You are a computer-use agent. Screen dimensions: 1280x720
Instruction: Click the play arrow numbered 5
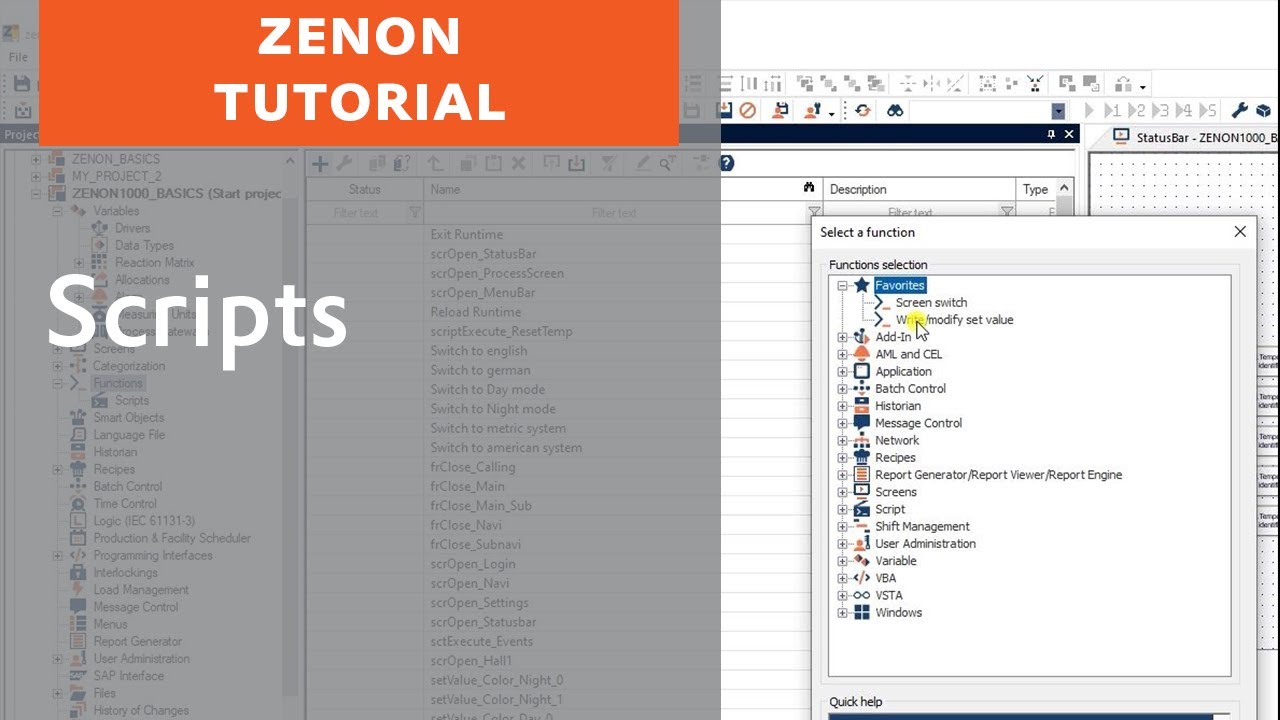click(1208, 111)
